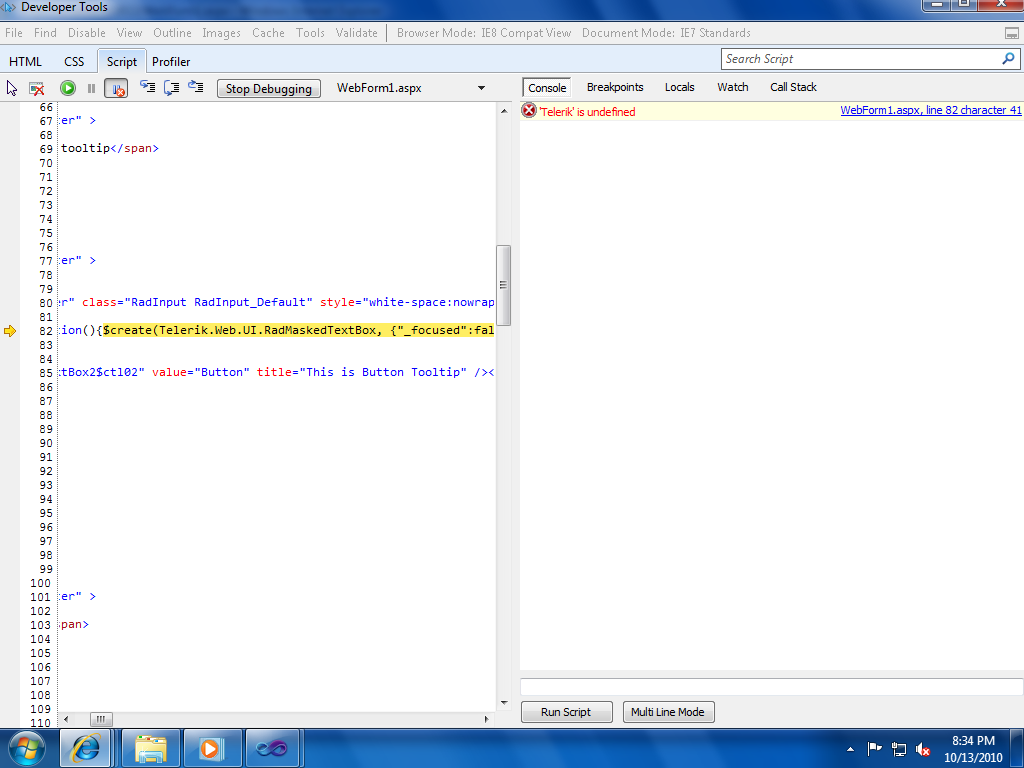Viewport: 1024px width, 768px height.
Task: Open the WebForm1.aspx script file dropdown
Action: tap(481, 88)
